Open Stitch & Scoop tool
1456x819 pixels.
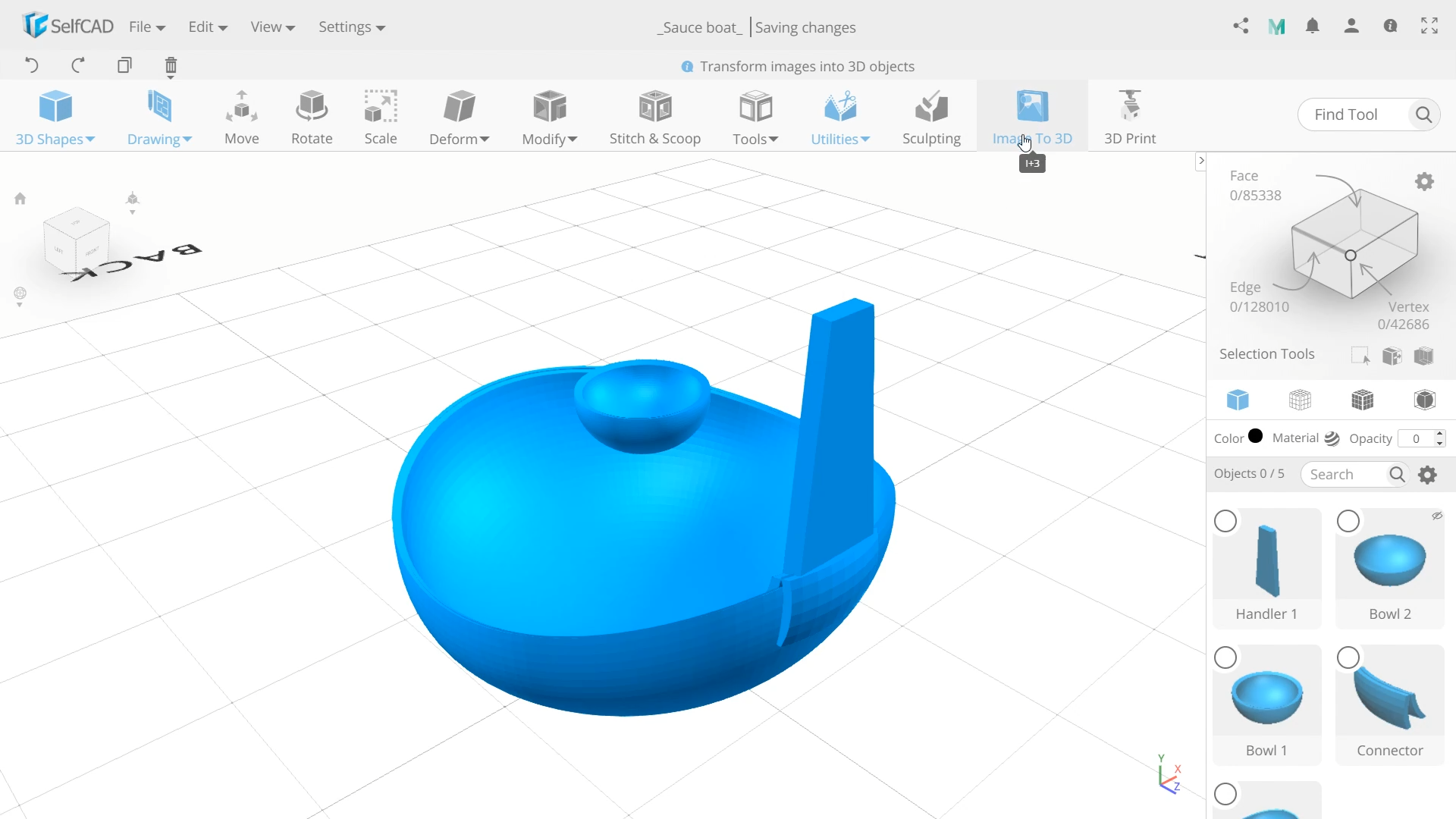(655, 117)
